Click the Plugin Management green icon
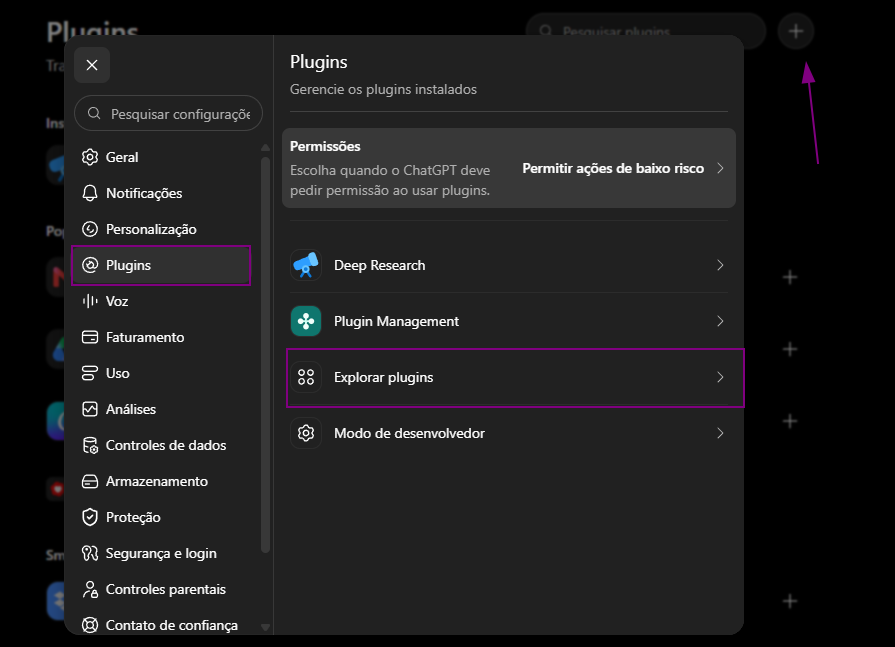The height and width of the screenshot is (647, 895). tap(306, 321)
